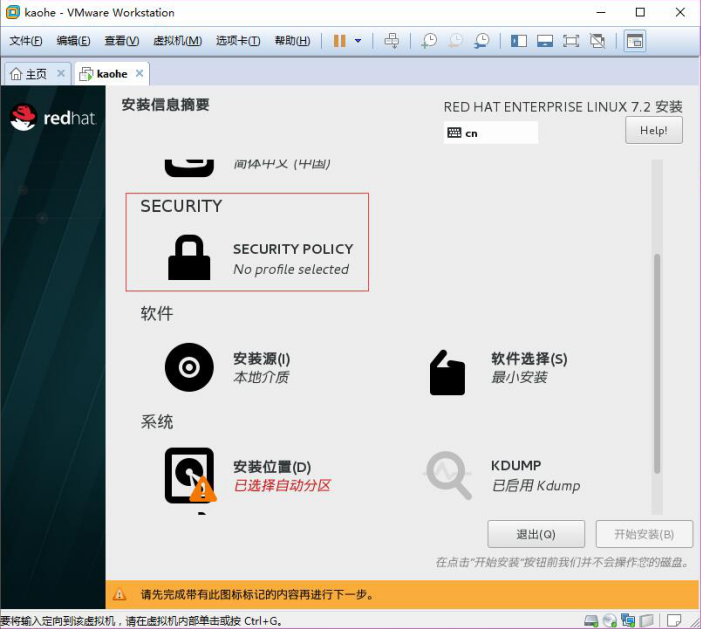Enter full screen mode icon

[x=571, y=41]
